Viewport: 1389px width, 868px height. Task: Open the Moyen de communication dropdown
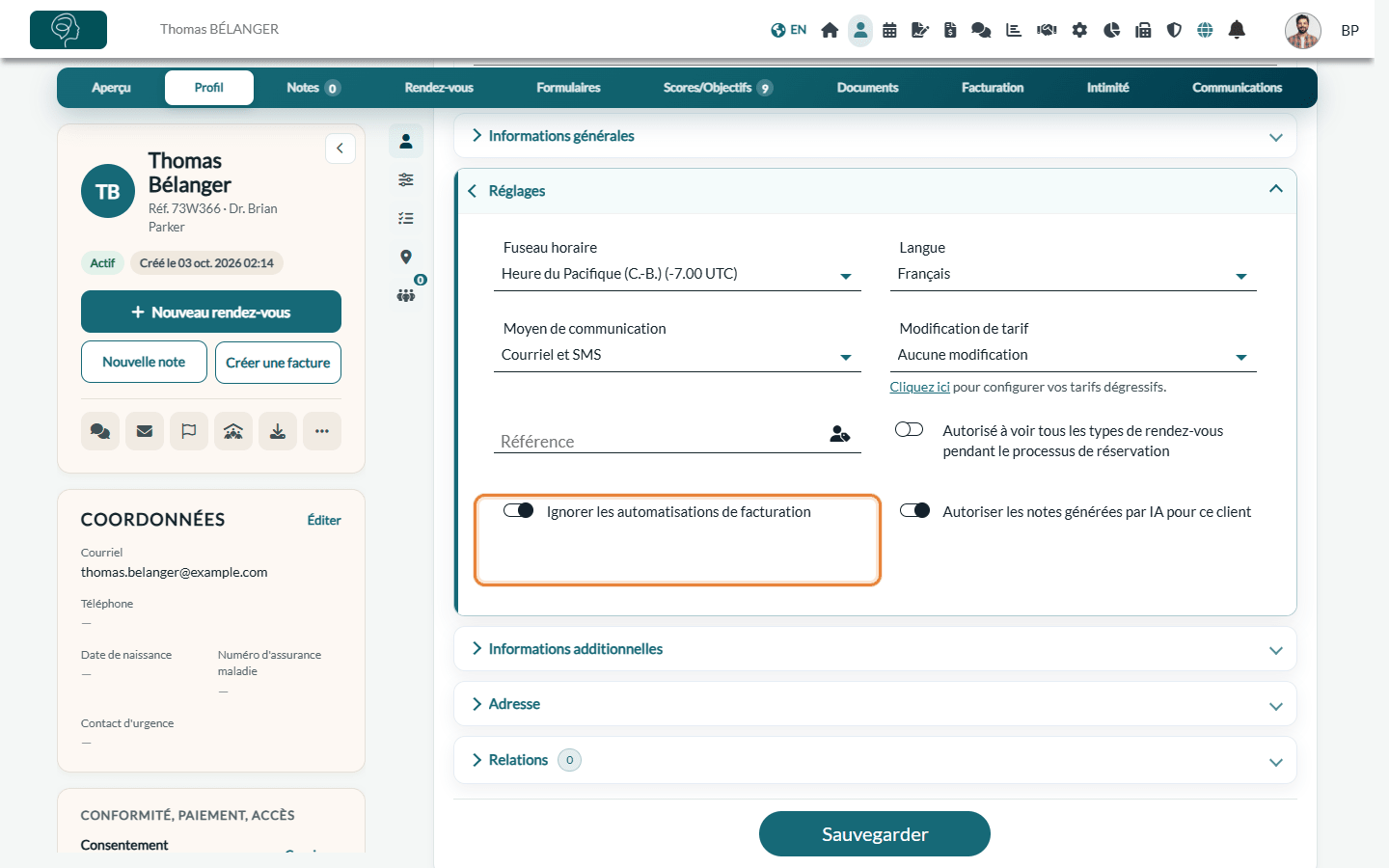677,355
